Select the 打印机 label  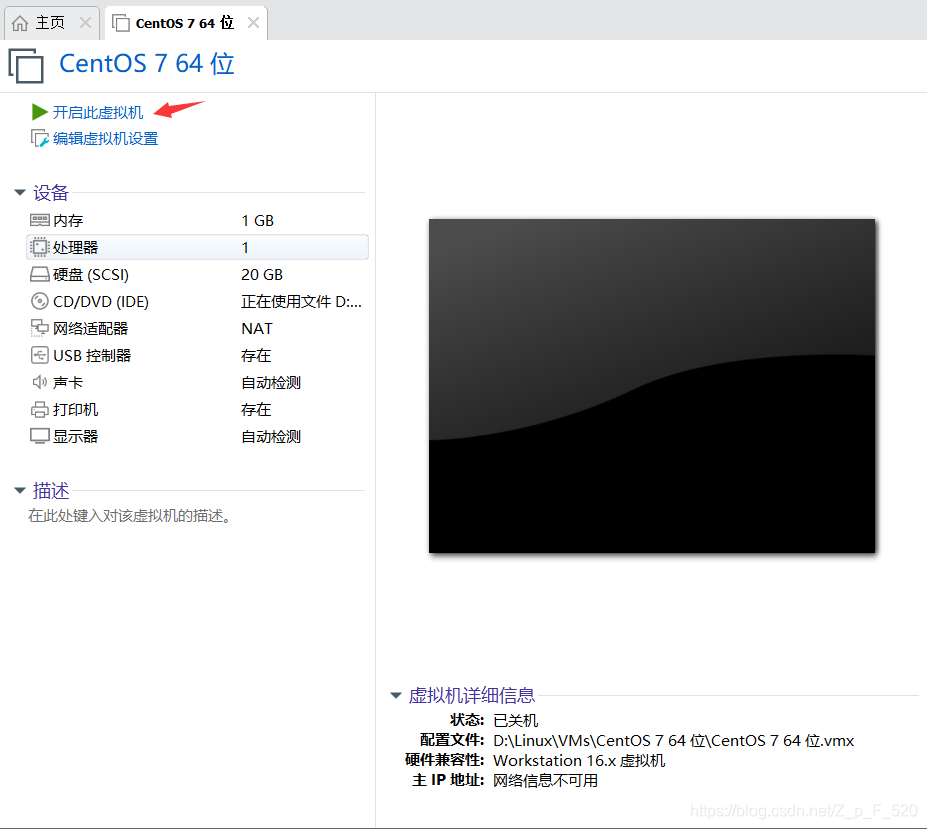[75, 409]
